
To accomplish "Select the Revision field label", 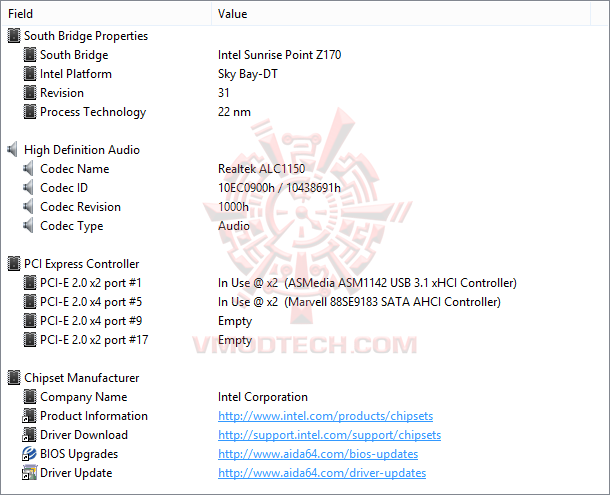I will pyautogui.click(x=62, y=93).
